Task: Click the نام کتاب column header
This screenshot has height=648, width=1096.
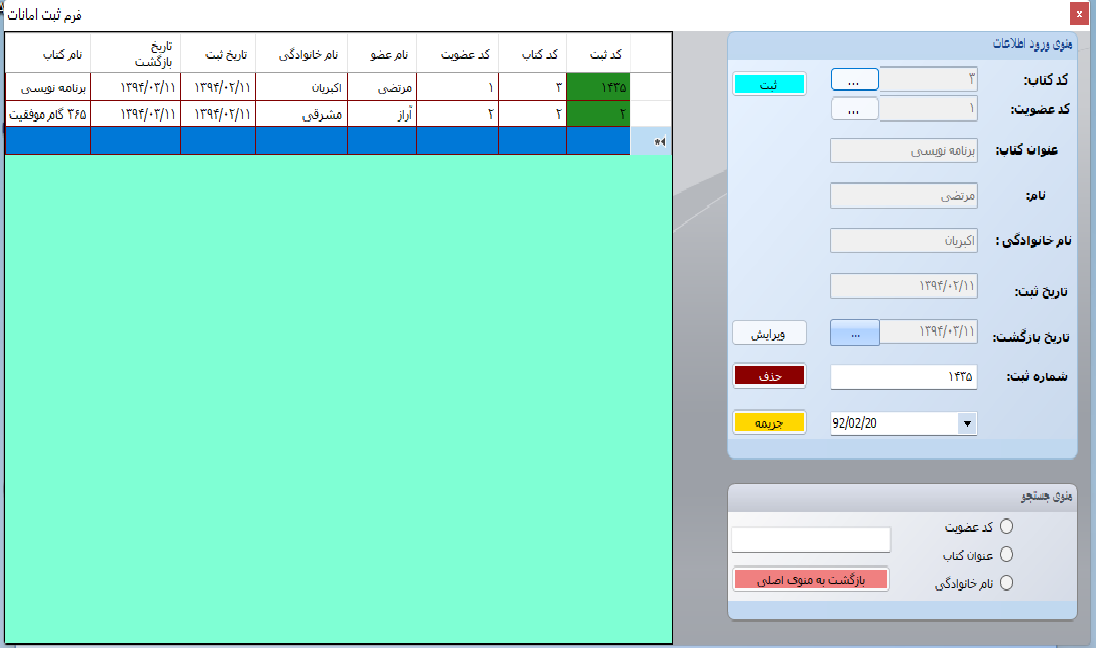Action: tap(47, 53)
